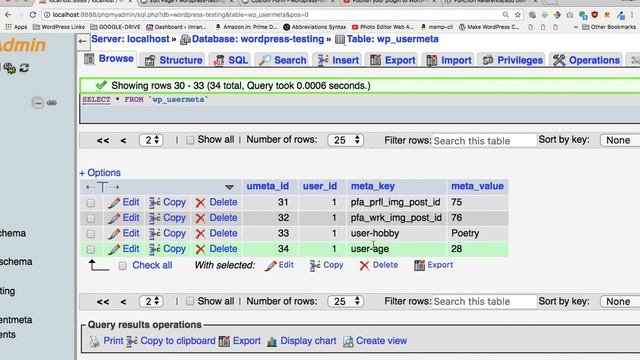The width and height of the screenshot is (640, 360).
Task: Tick the checkbox for row 31
Action: [91, 202]
